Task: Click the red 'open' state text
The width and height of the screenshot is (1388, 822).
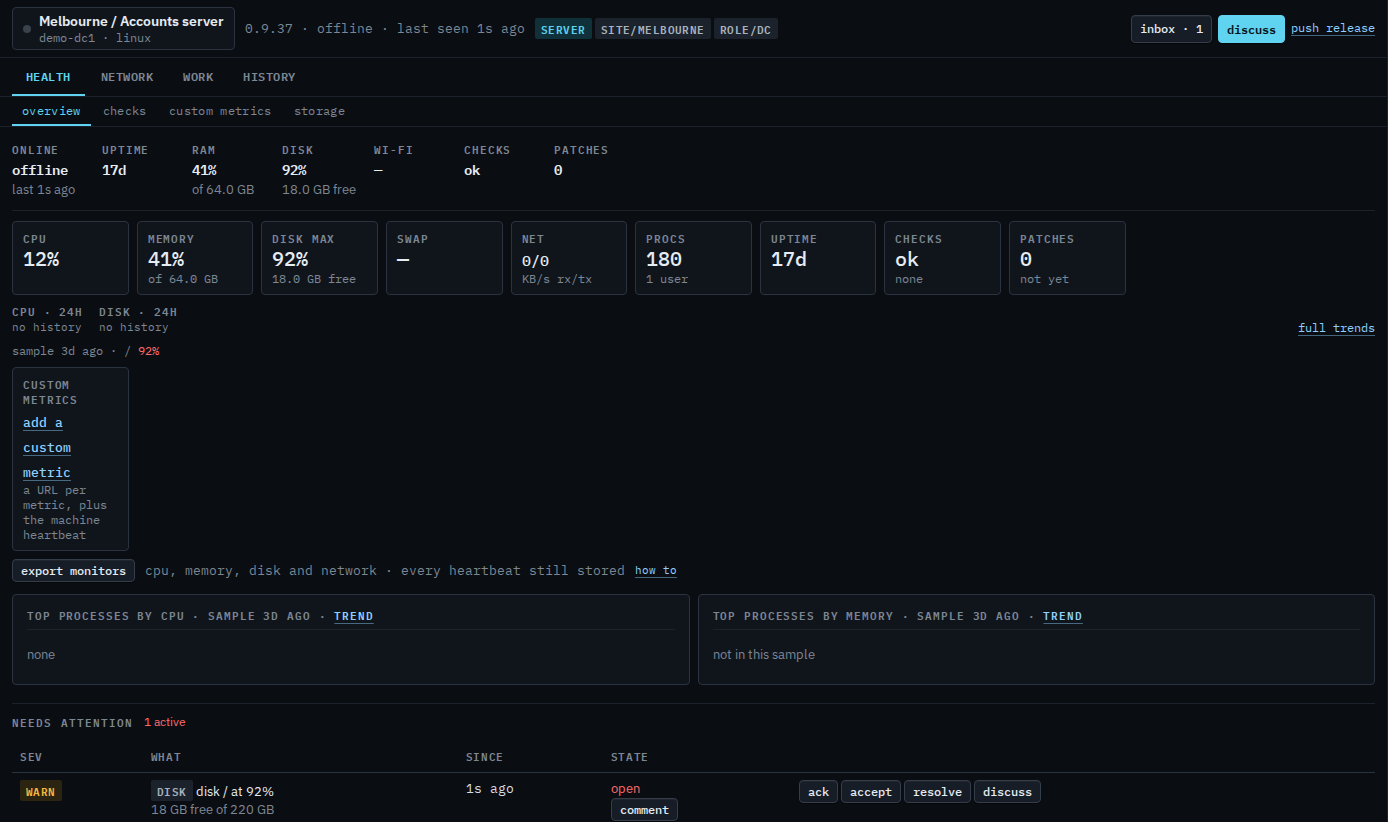Action: [626, 789]
